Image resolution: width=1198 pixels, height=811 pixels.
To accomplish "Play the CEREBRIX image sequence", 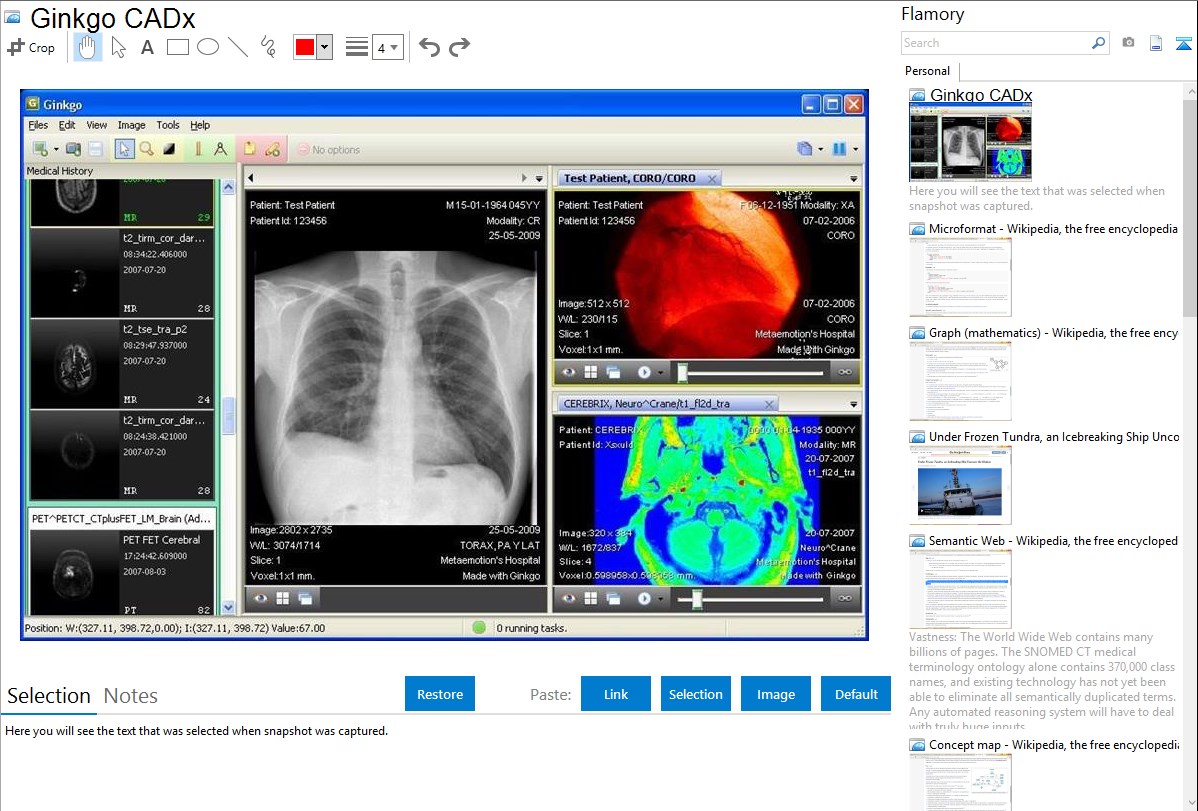I will pos(644,599).
